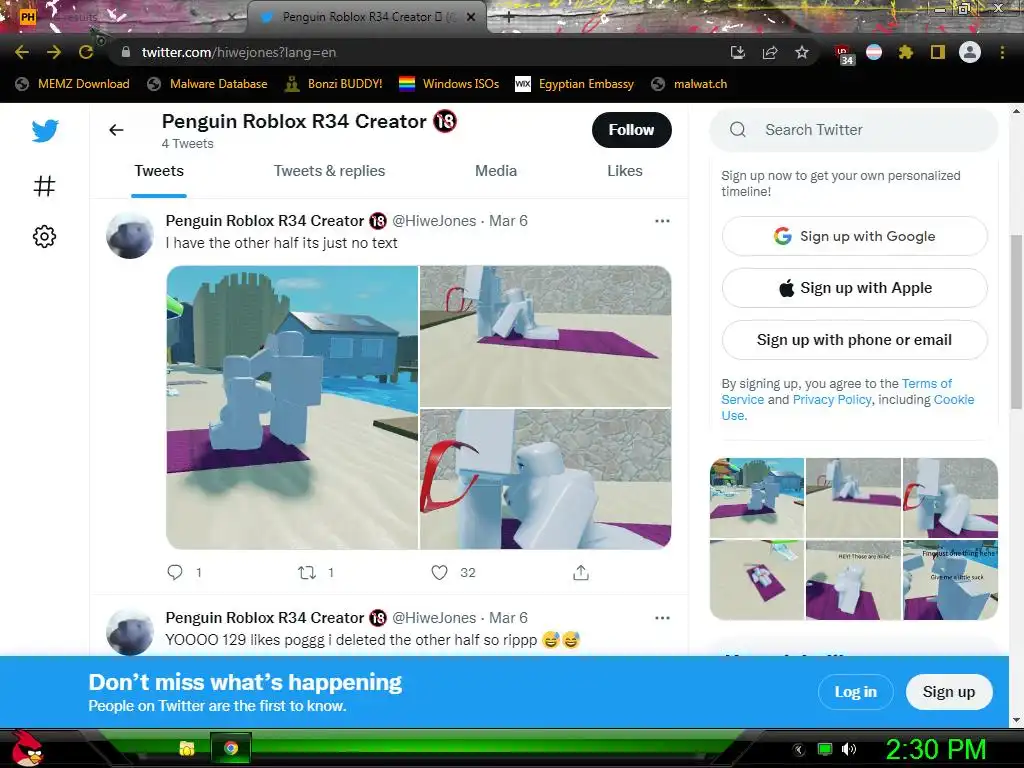This screenshot has height=768, width=1024.
Task: Click Sign up with Google
Action: 854,236
